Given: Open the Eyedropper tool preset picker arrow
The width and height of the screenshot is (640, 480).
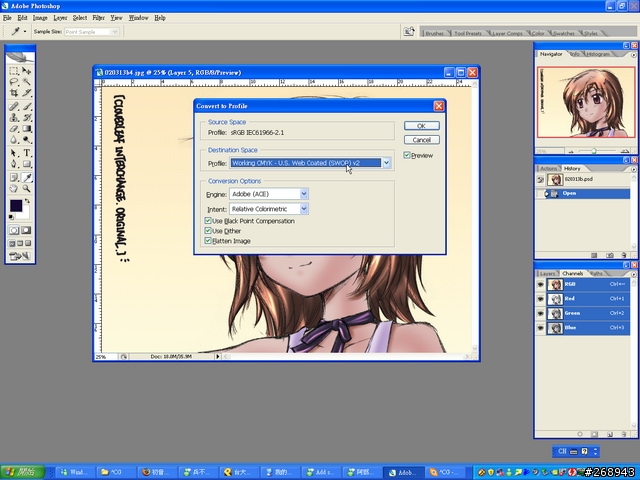Looking at the screenshot, I should pyautogui.click(x=25, y=31).
